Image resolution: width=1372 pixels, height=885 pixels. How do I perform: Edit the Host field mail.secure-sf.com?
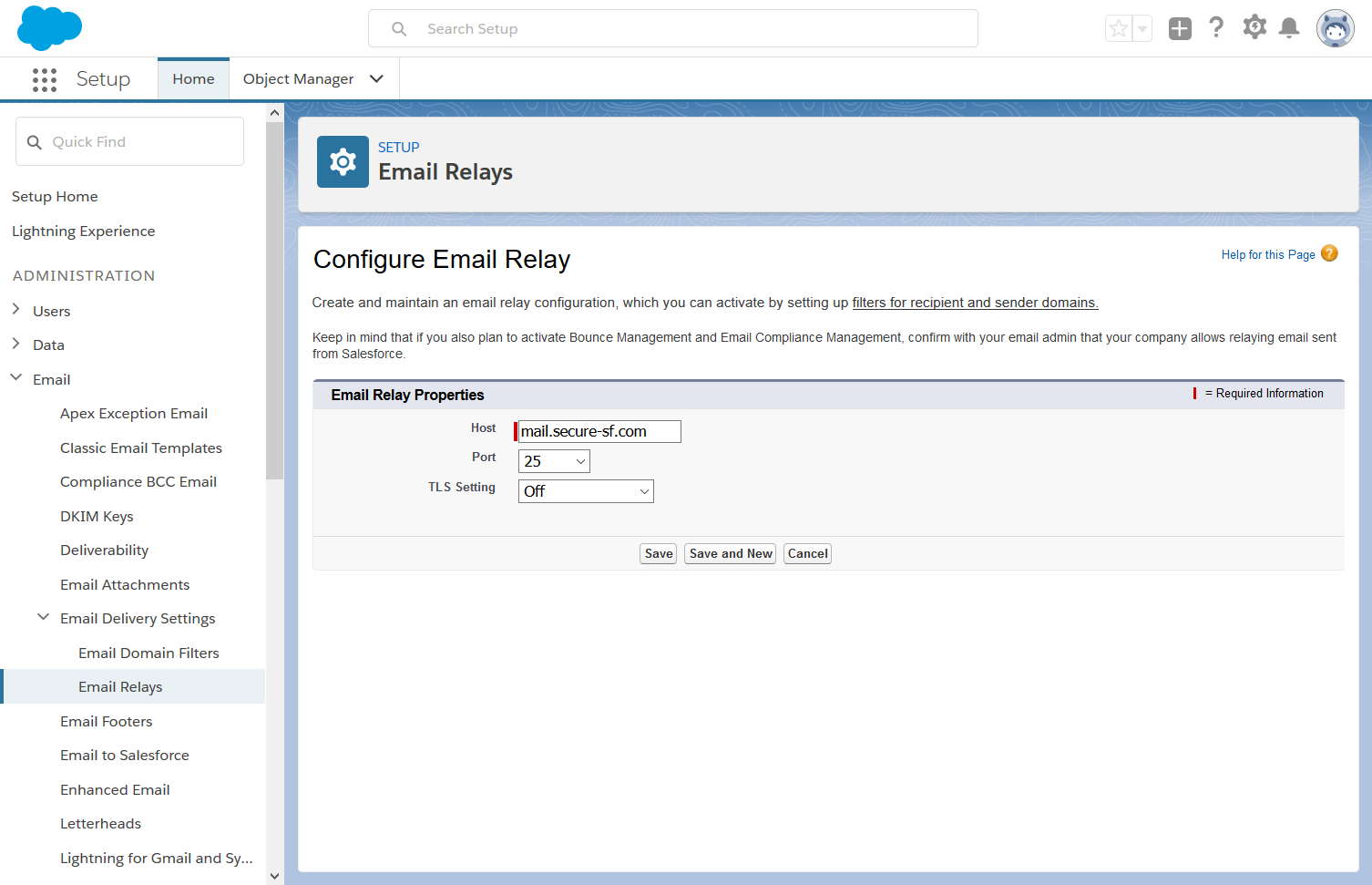tap(599, 431)
